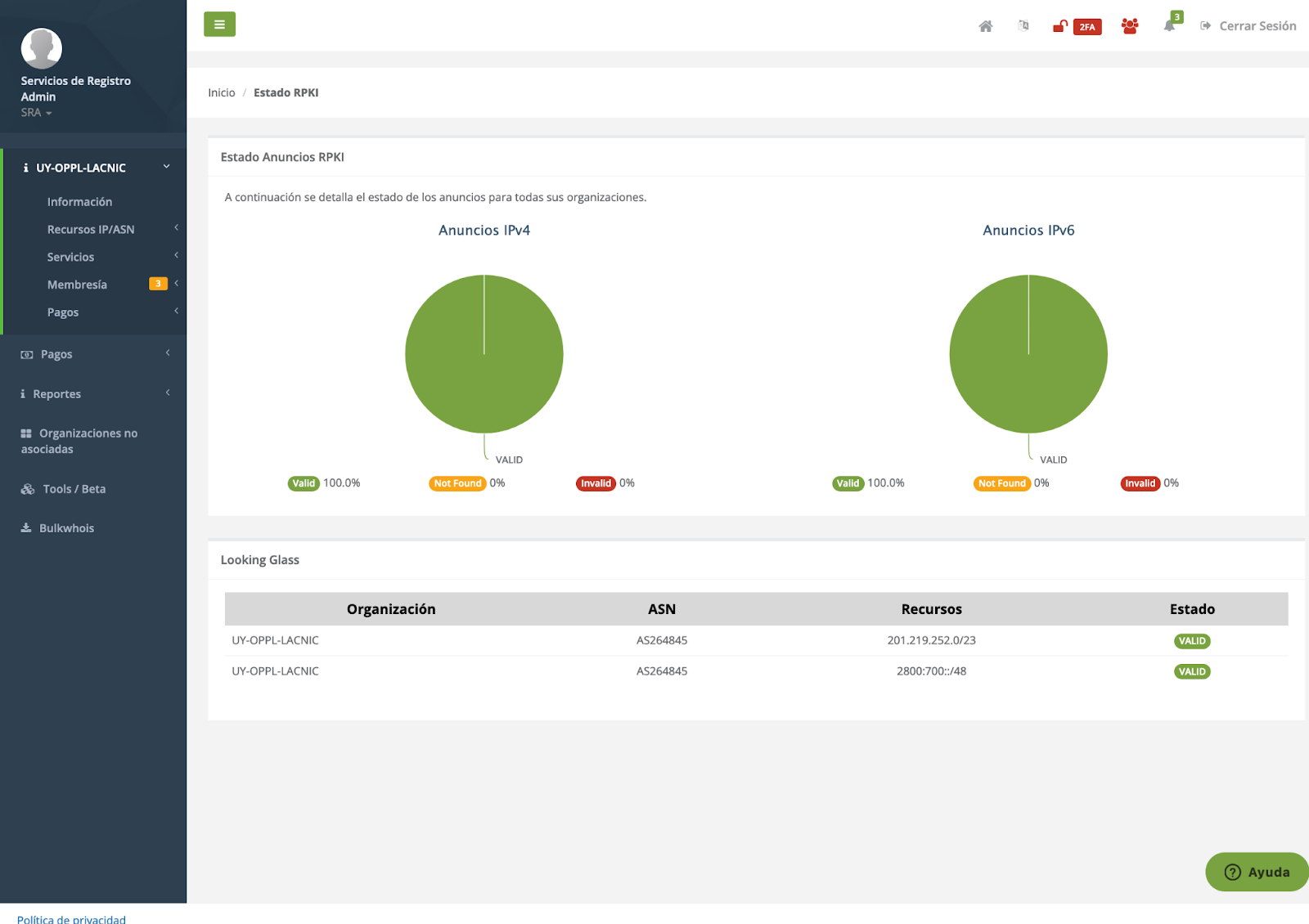Open Tools / Beta in the sidebar

tap(74, 489)
